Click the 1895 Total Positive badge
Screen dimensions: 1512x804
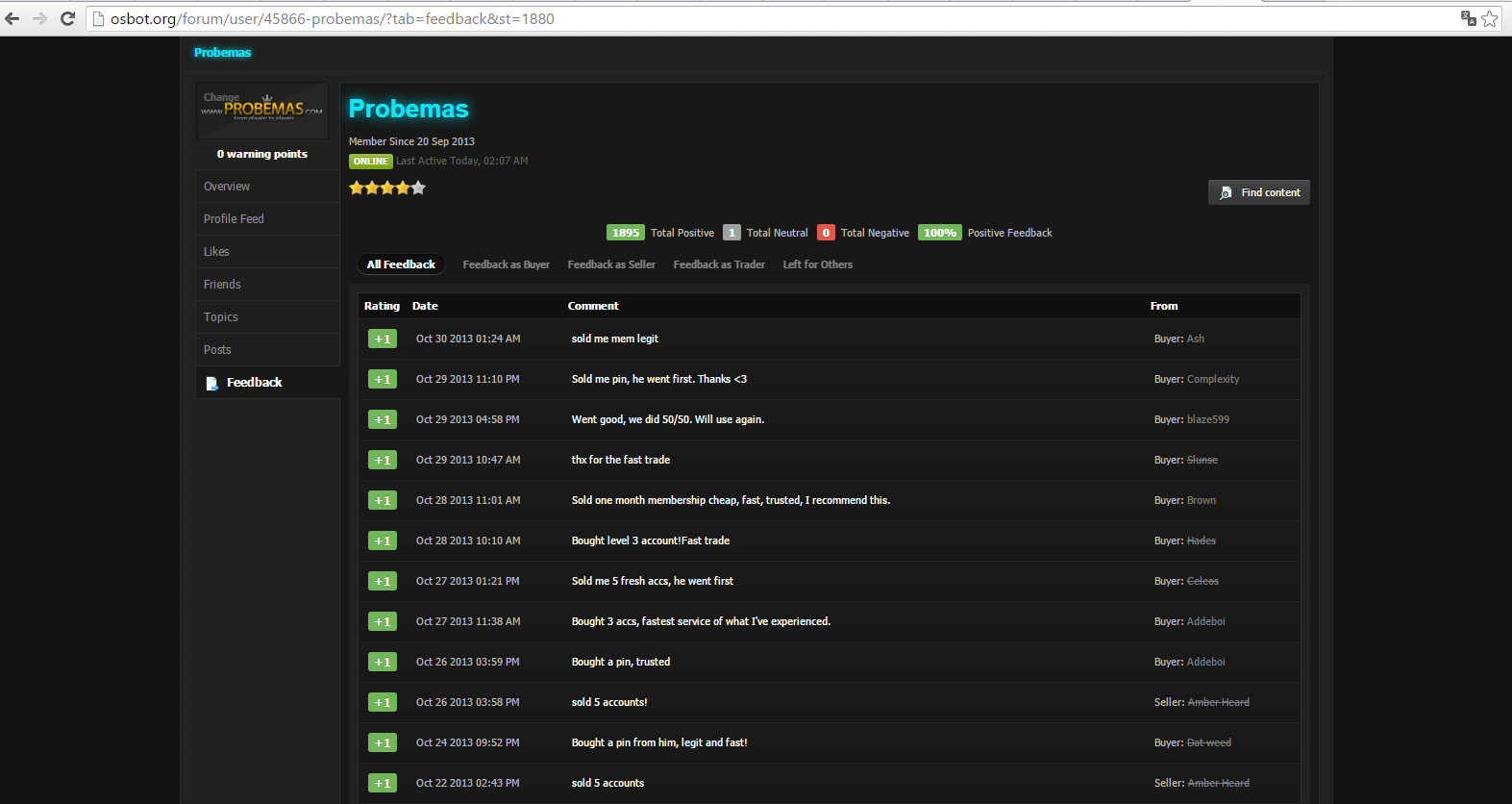(x=626, y=233)
